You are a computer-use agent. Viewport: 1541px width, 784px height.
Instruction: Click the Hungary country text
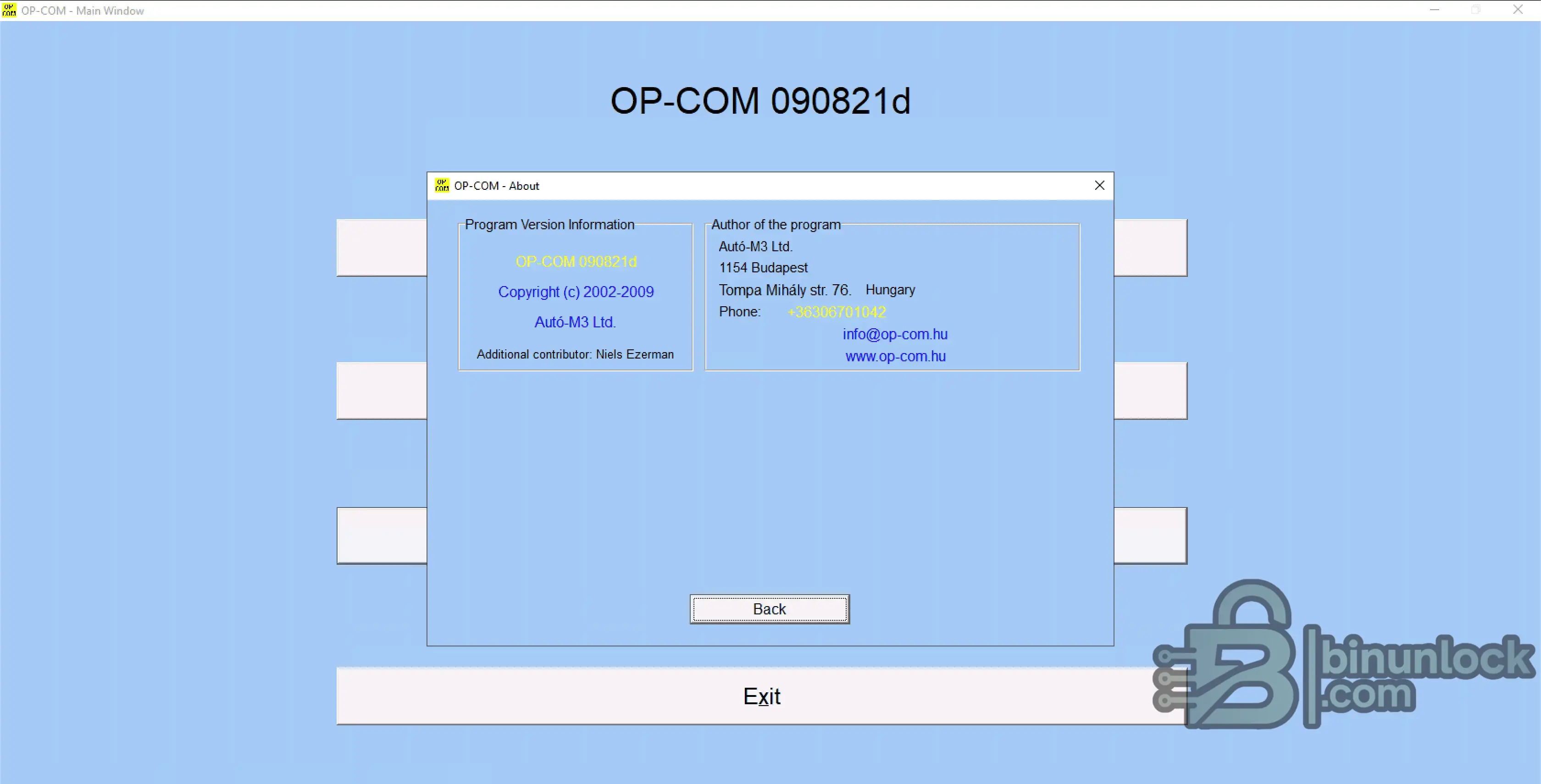pos(890,290)
